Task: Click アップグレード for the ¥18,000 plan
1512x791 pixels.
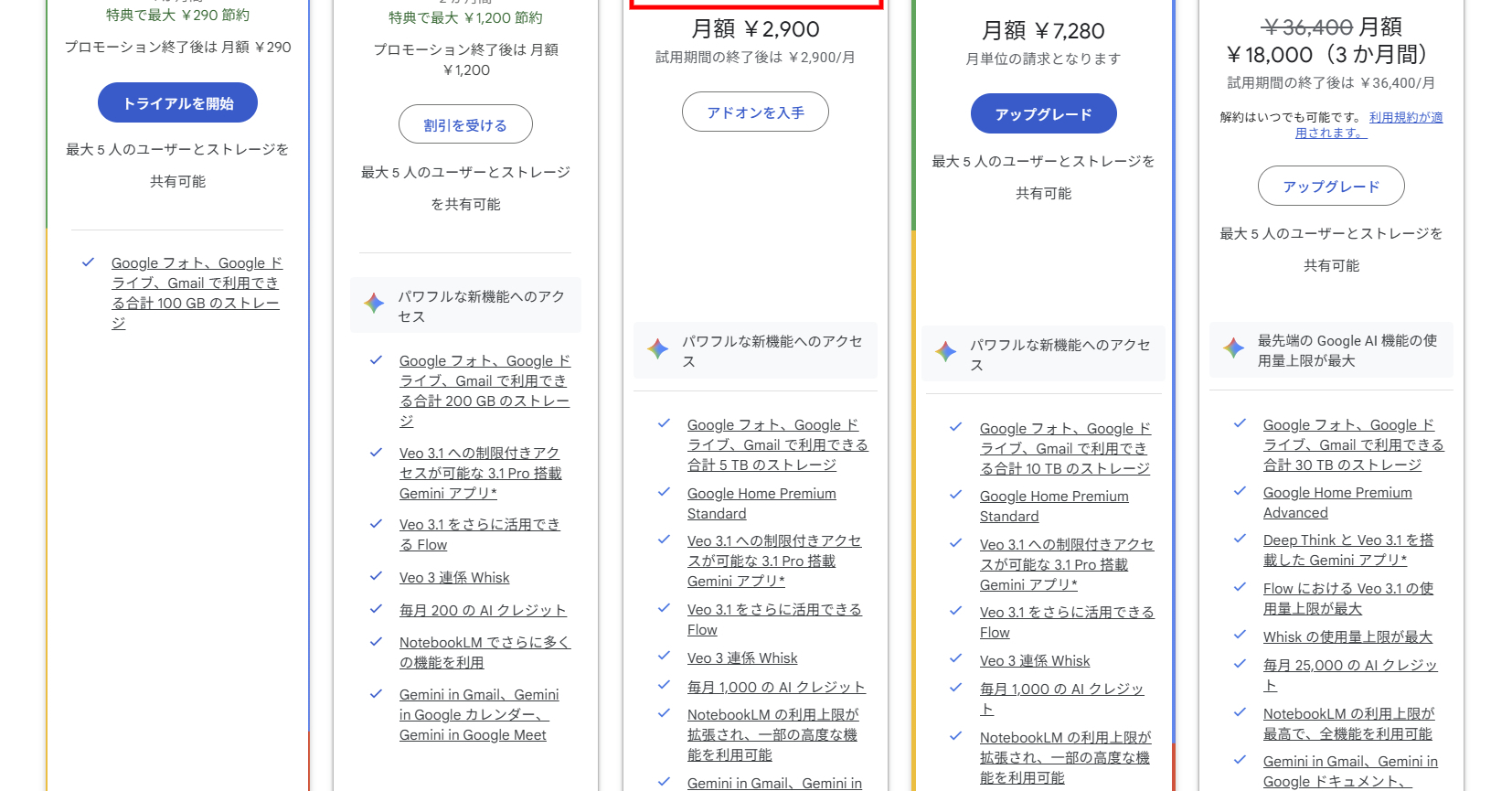Action: 1330,187
